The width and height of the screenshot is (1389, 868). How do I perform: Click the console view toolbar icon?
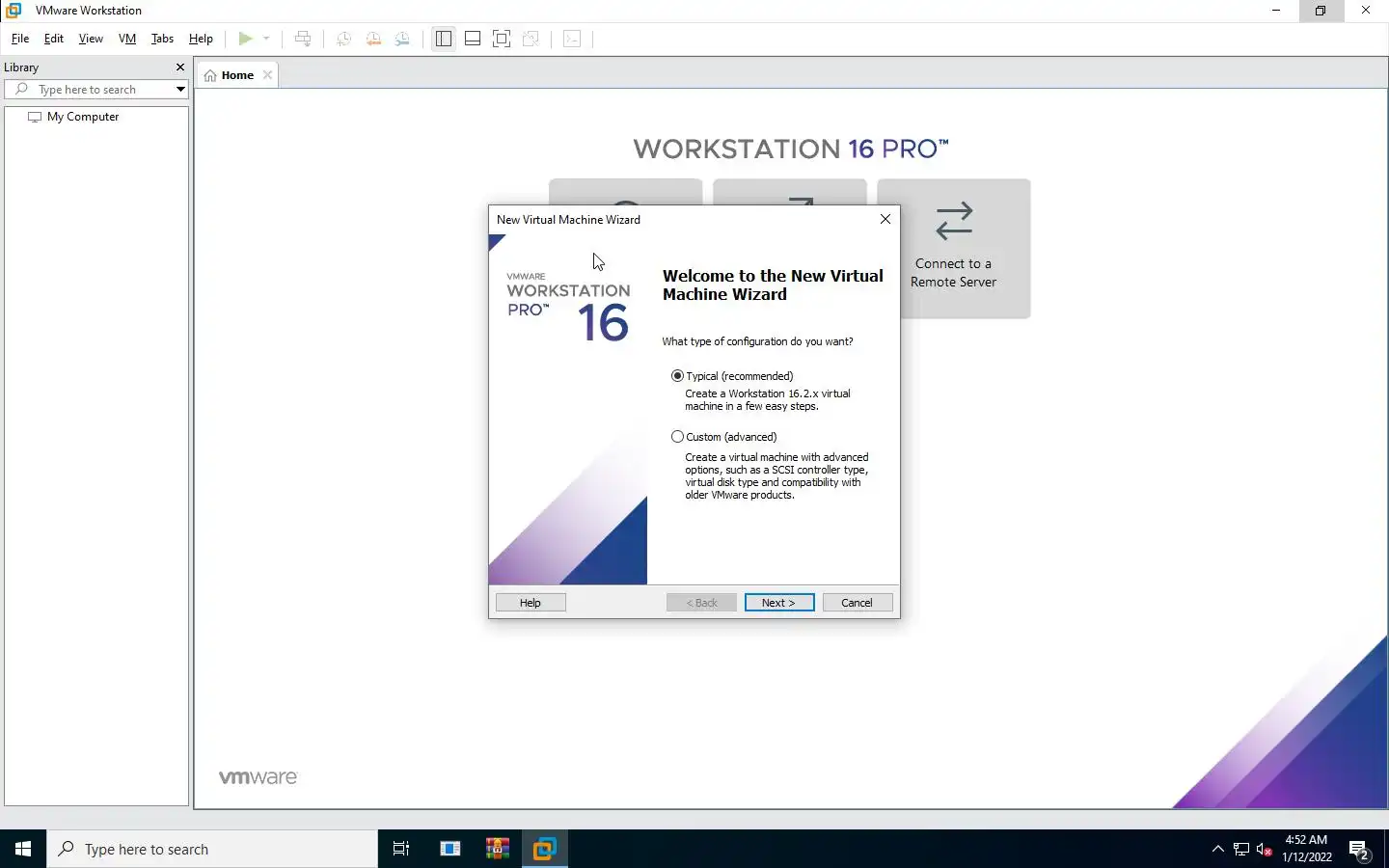coord(572,39)
